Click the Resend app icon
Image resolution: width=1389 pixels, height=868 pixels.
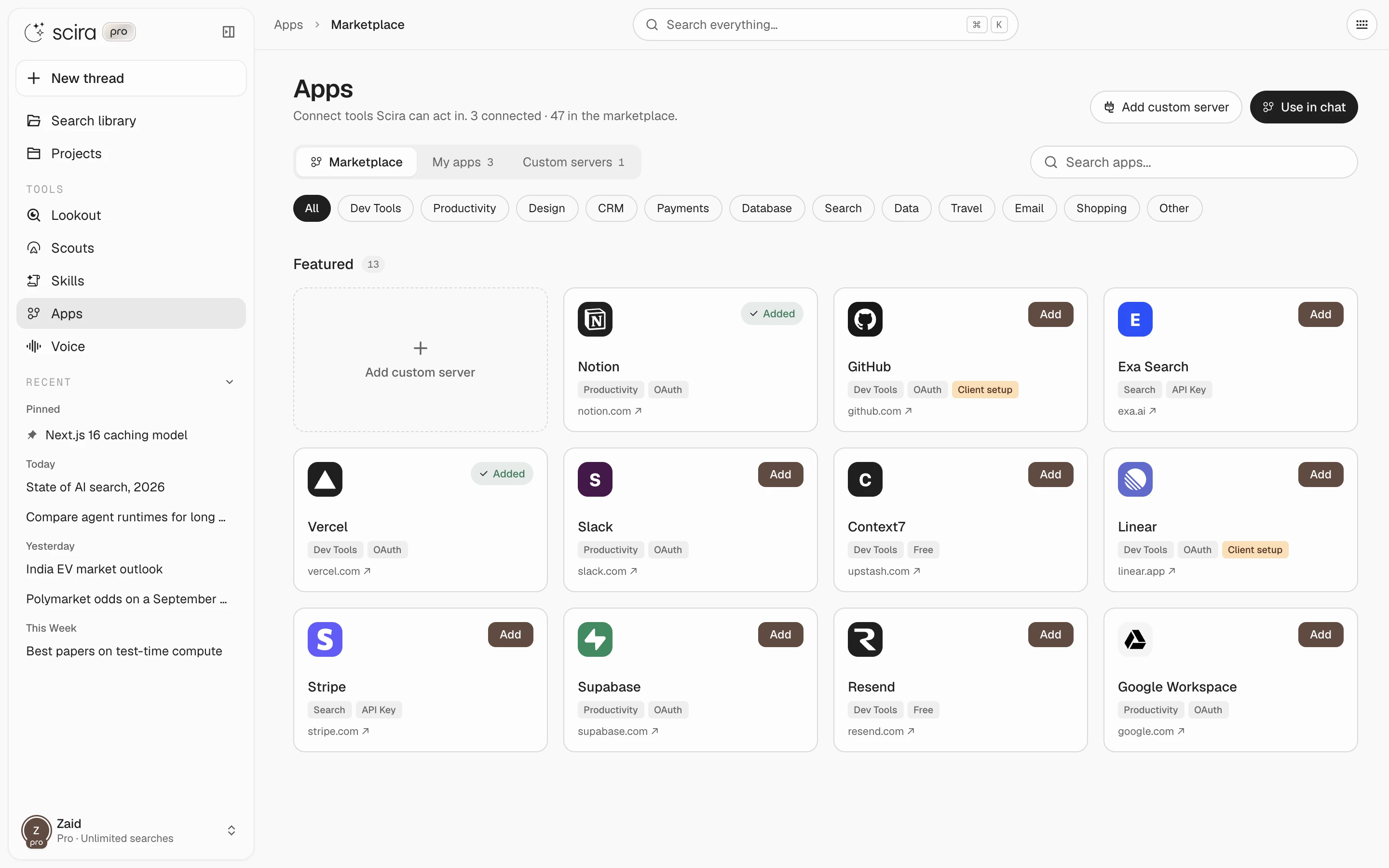(x=865, y=639)
